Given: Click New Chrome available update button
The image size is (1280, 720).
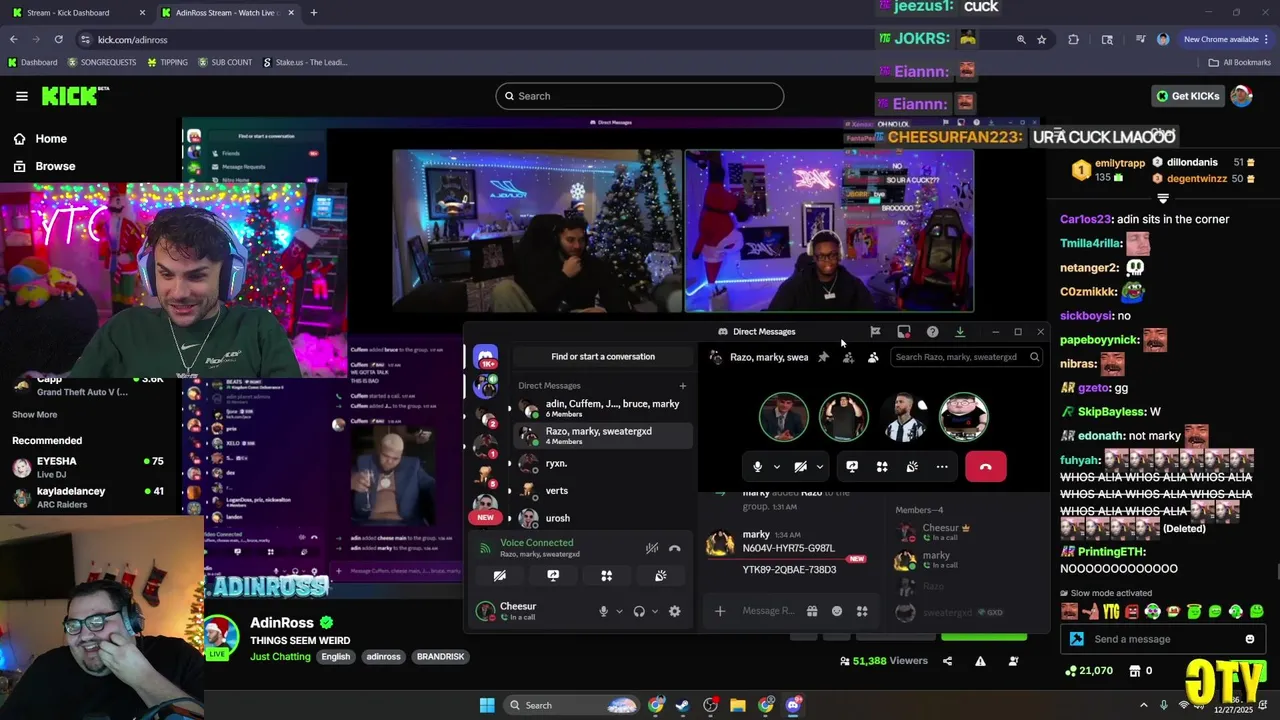Looking at the screenshot, I should point(1226,39).
